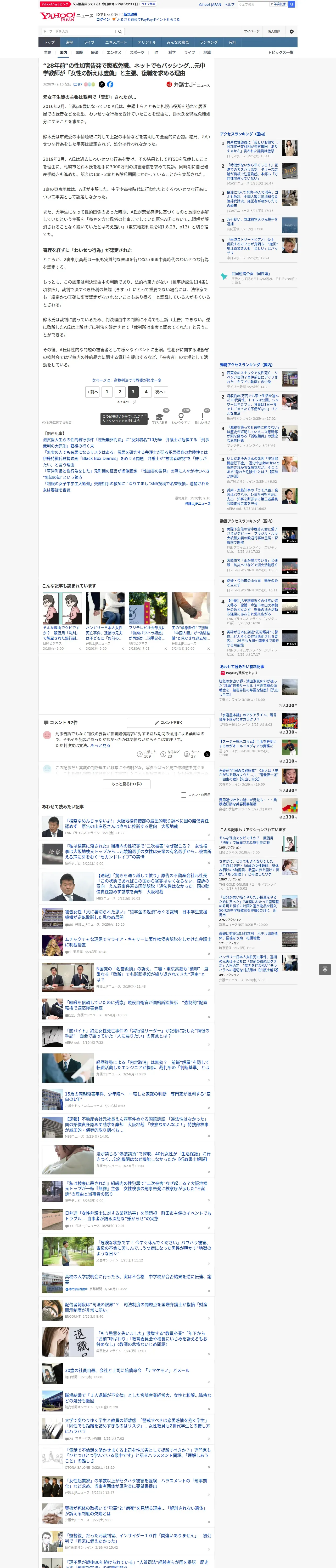Click Yahoo!ショッピング banner at top
Viewport: 336px width, 1568px height.
tap(55, 4)
